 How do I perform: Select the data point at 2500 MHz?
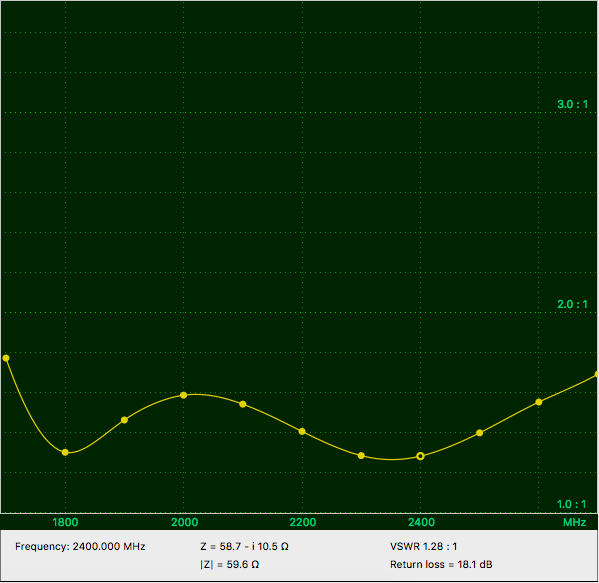click(x=479, y=433)
